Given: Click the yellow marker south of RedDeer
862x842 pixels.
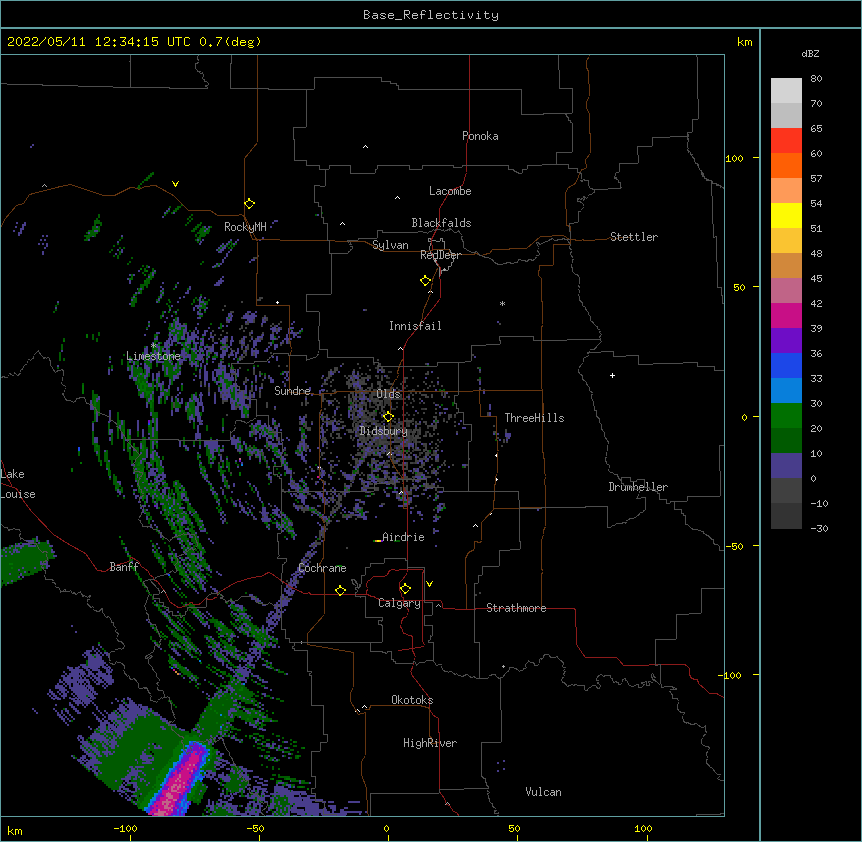Looking at the screenshot, I should tap(425, 280).
